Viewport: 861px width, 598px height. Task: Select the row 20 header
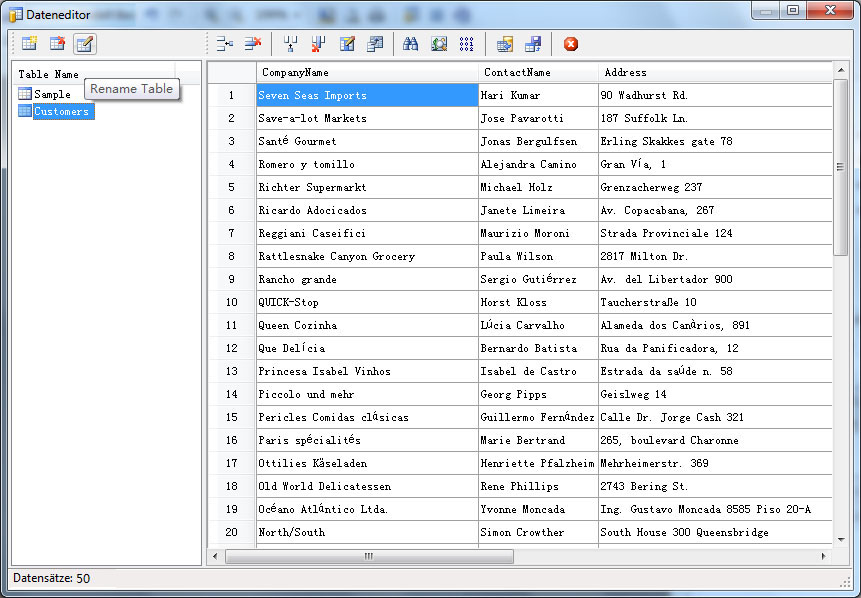[232, 532]
